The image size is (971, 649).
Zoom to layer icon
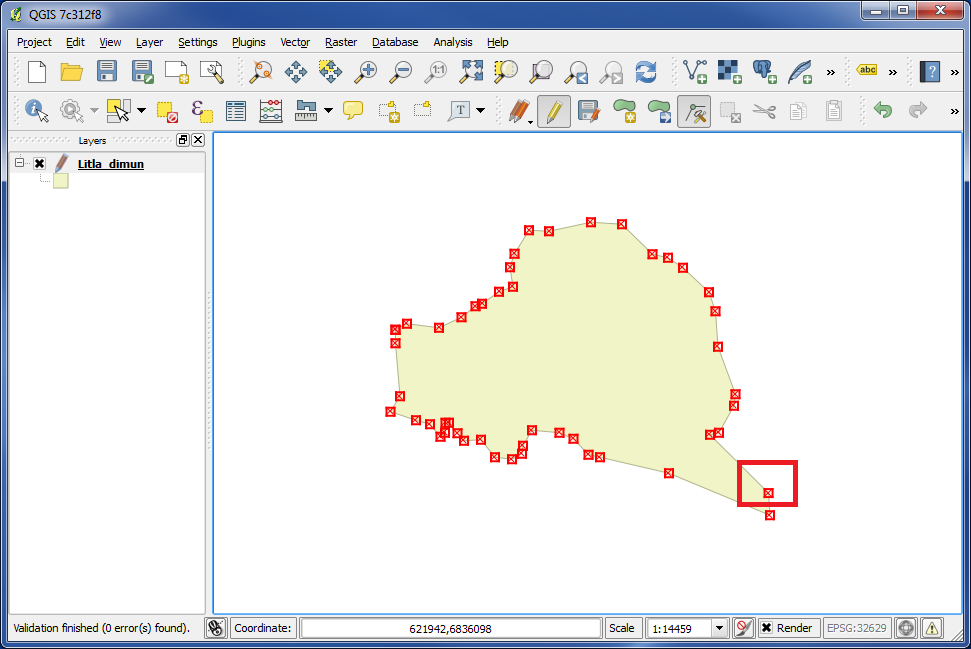pyautogui.click(x=541, y=72)
